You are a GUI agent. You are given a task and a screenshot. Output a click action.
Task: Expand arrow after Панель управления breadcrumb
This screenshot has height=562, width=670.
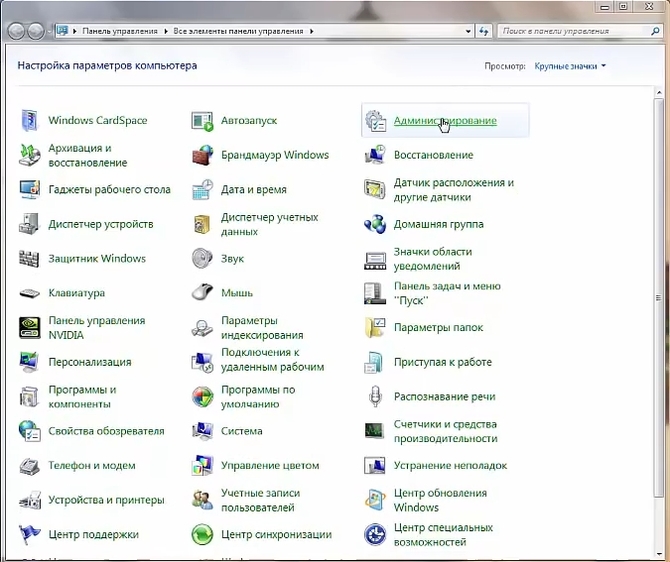166,31
